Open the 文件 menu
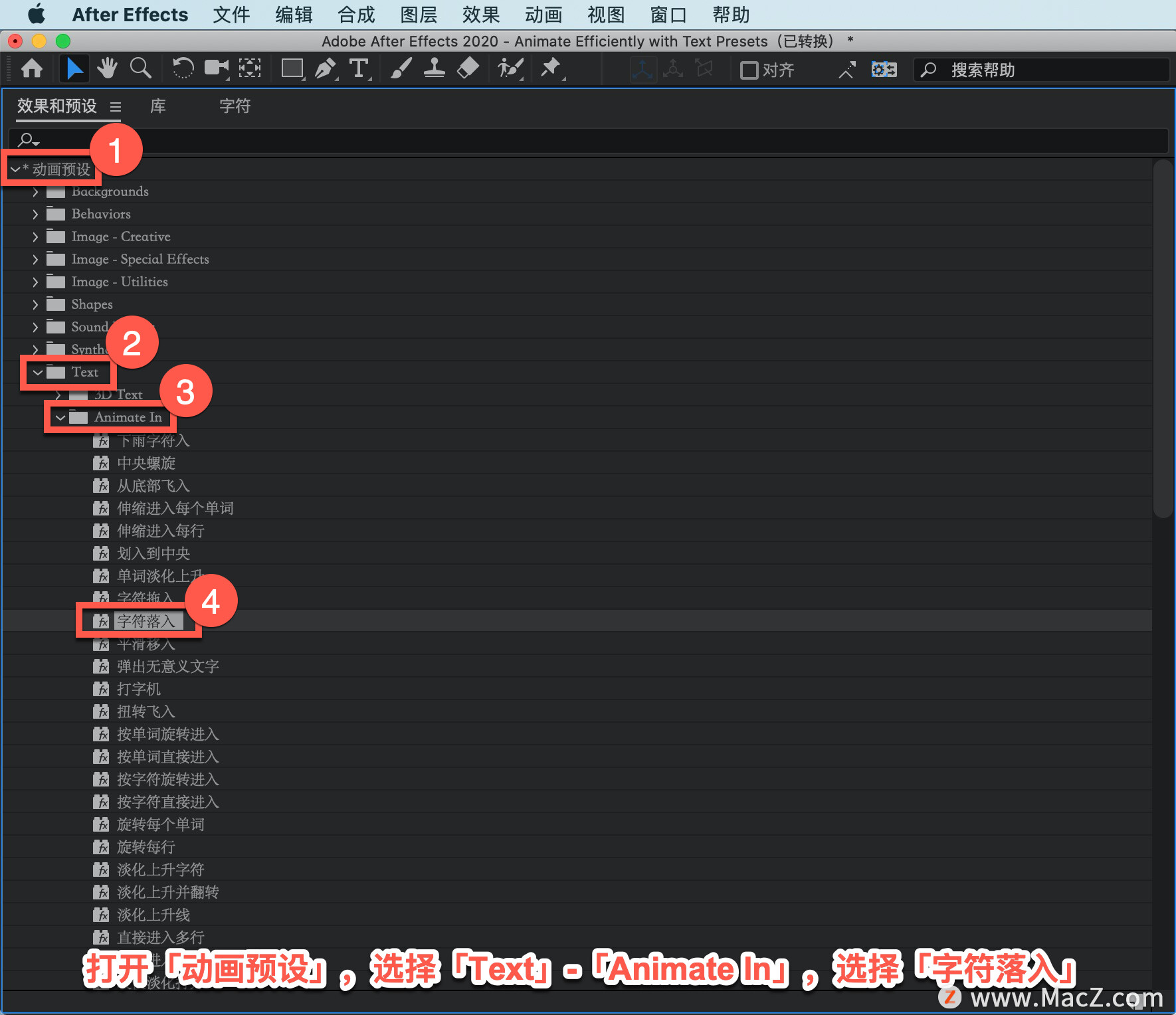Image resolution: width=1176 pixels, height=1015 pixels. [231, 15]
